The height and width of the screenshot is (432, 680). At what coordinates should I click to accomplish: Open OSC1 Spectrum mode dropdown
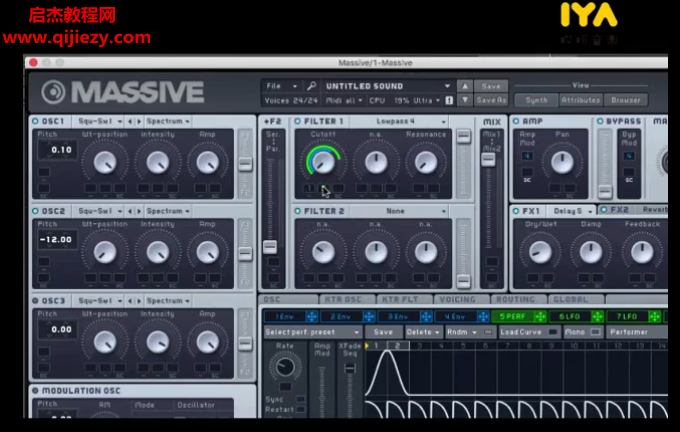(x=168, y=121)
